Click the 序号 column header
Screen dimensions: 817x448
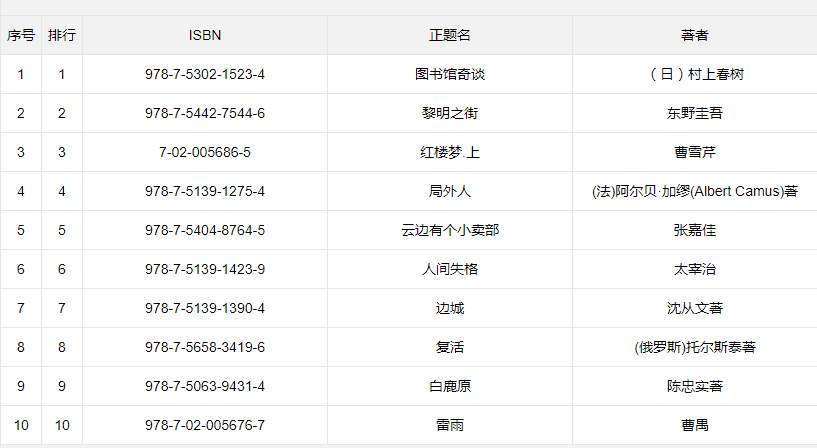tap(21, 35)
